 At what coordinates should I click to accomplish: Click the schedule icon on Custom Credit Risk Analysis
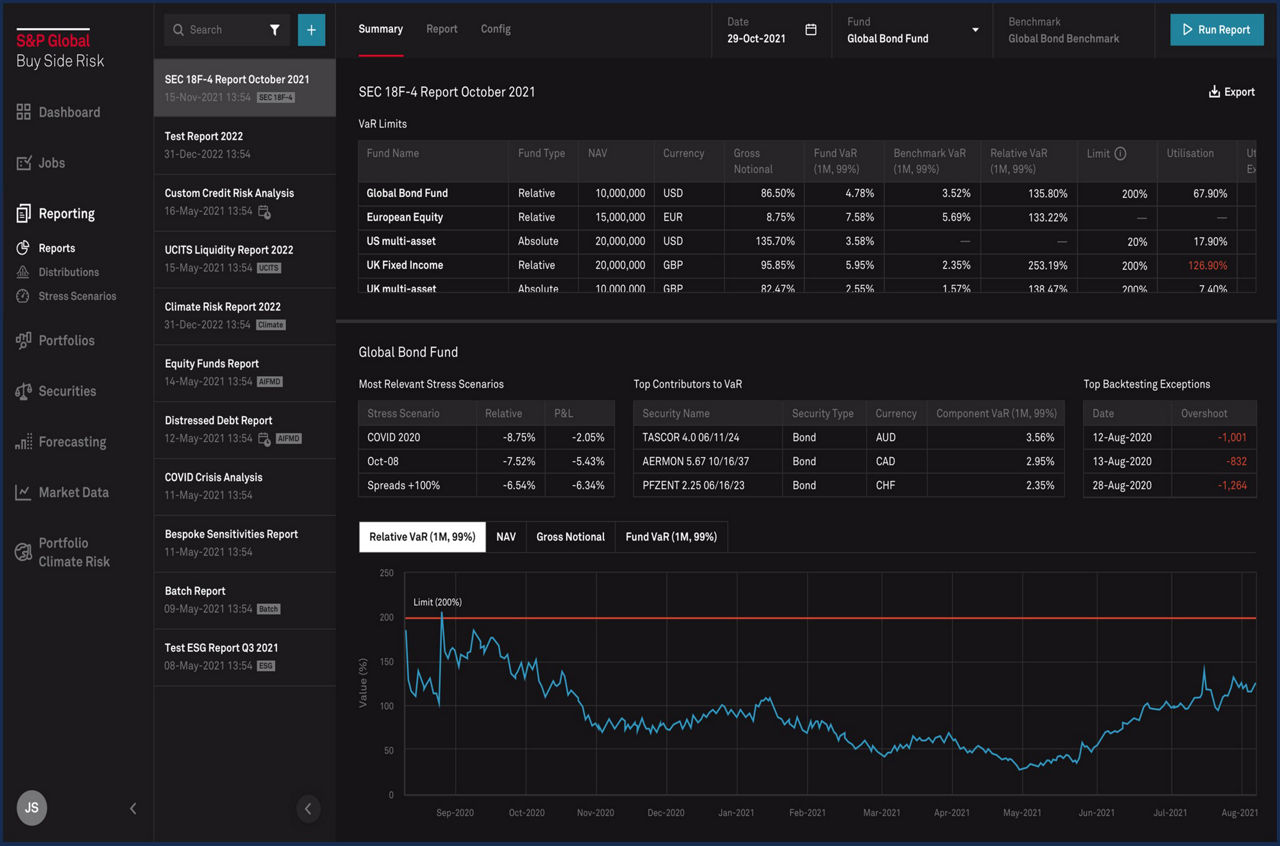264,212
